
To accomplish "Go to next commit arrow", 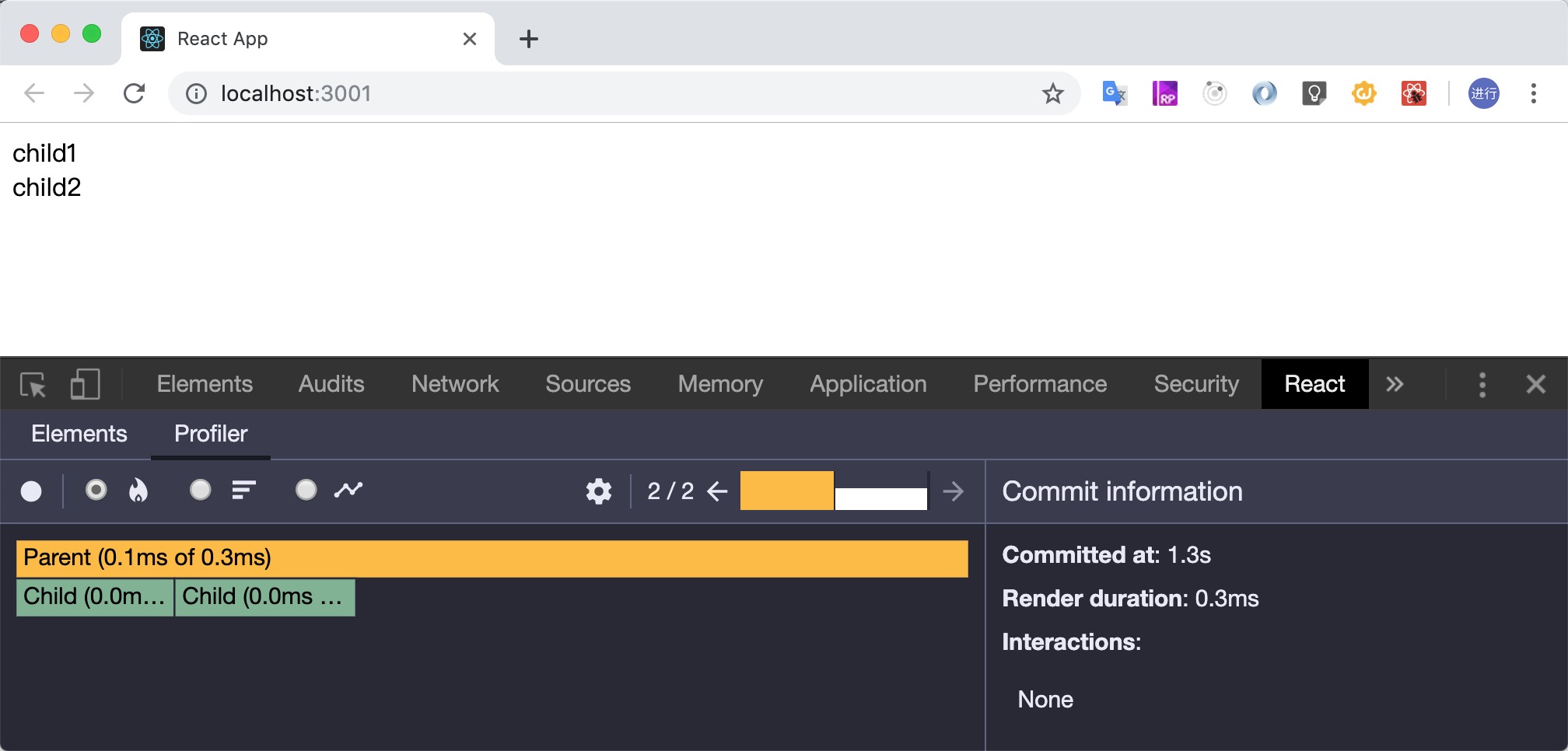I will (953, 491).
